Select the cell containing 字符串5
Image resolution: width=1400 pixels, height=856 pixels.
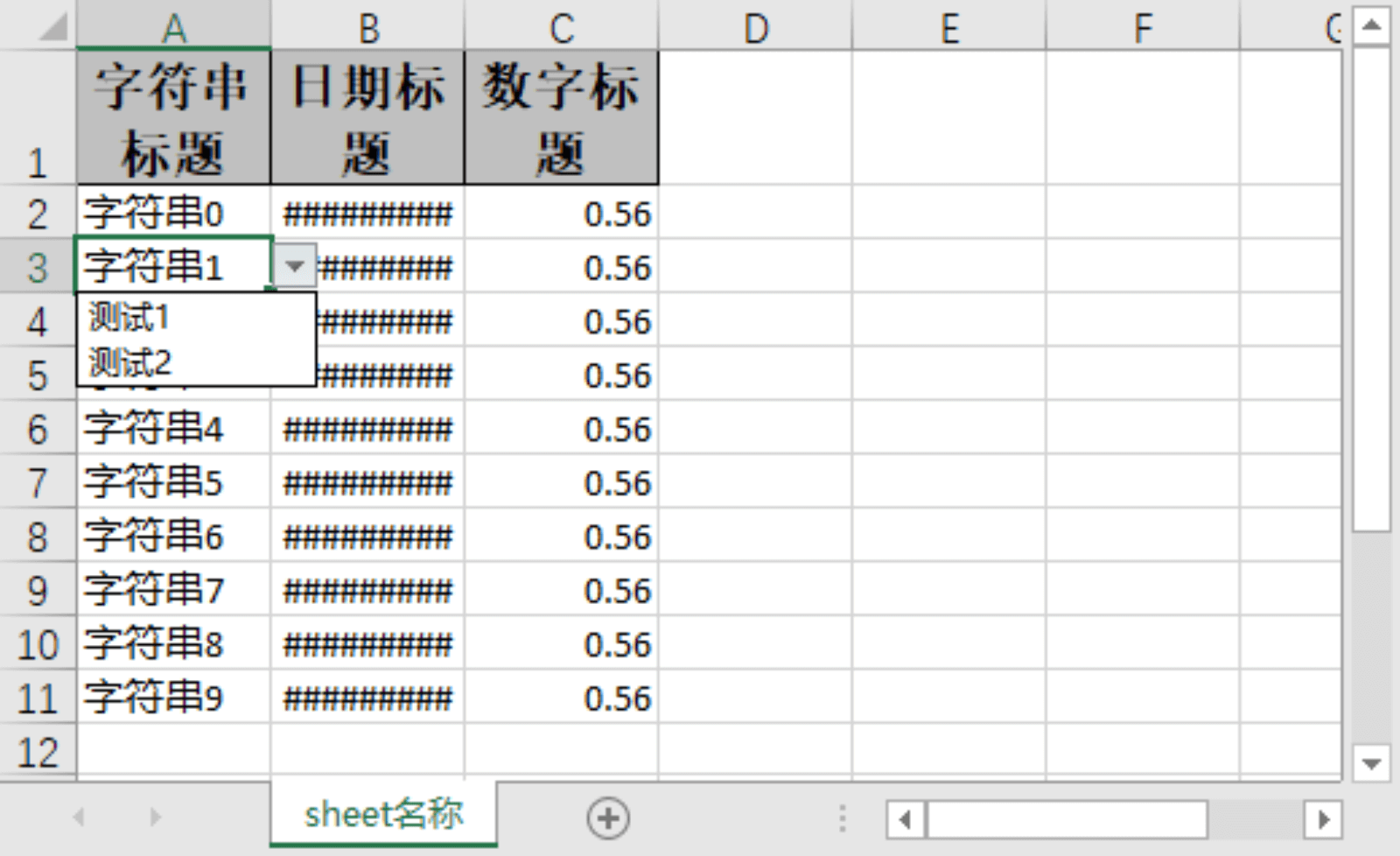point(173,482)
